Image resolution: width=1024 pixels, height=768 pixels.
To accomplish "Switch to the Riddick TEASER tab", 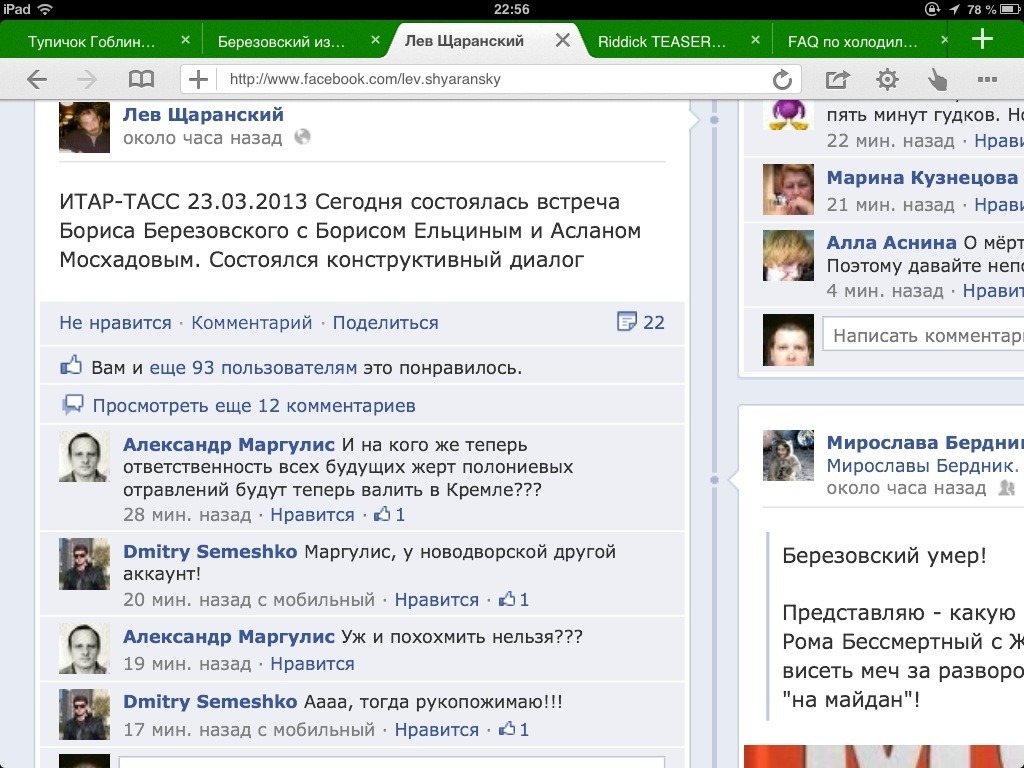I will point(662,42).
